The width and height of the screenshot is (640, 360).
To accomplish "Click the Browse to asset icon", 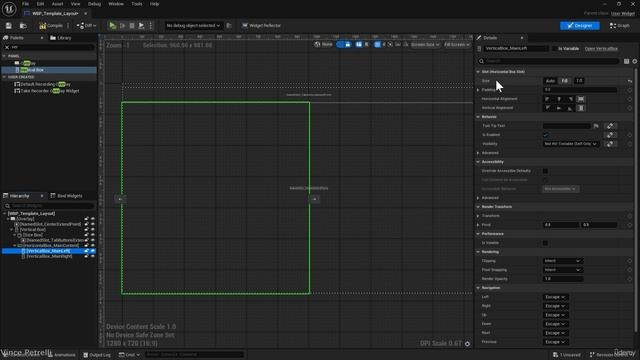I will click(23, 26).
